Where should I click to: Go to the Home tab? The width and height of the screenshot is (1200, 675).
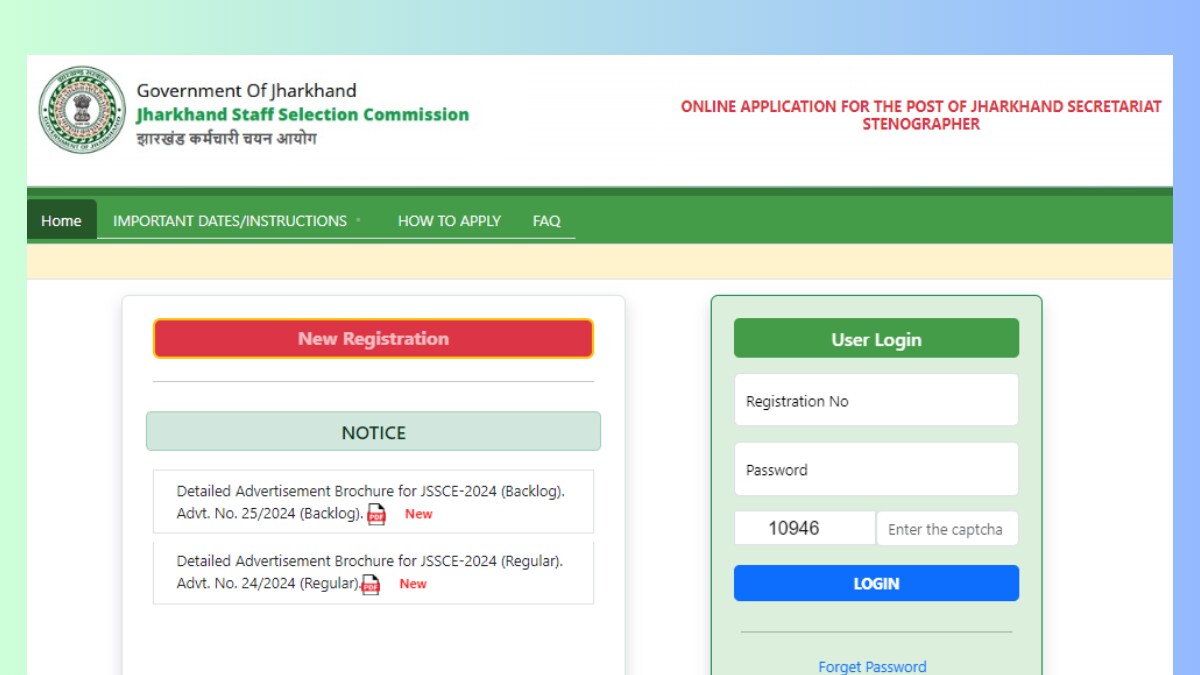click(61, 220)
